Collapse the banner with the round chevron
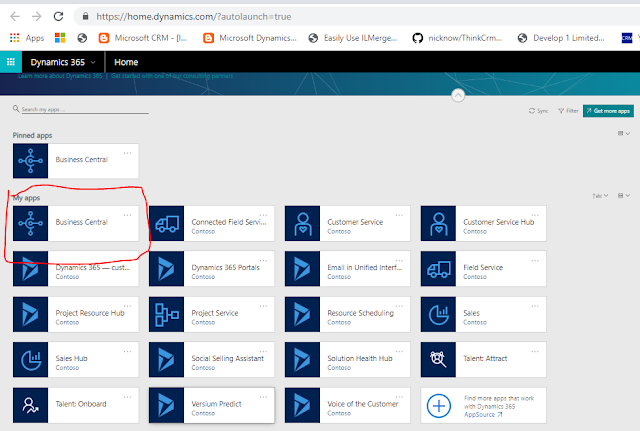Viewport: 640px width, 431px height. click(458, 96)
